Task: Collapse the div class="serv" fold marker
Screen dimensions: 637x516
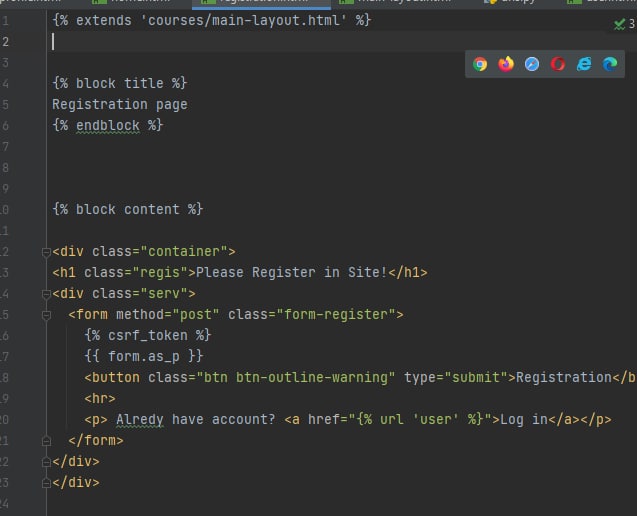Action: [x=46, y=294]
